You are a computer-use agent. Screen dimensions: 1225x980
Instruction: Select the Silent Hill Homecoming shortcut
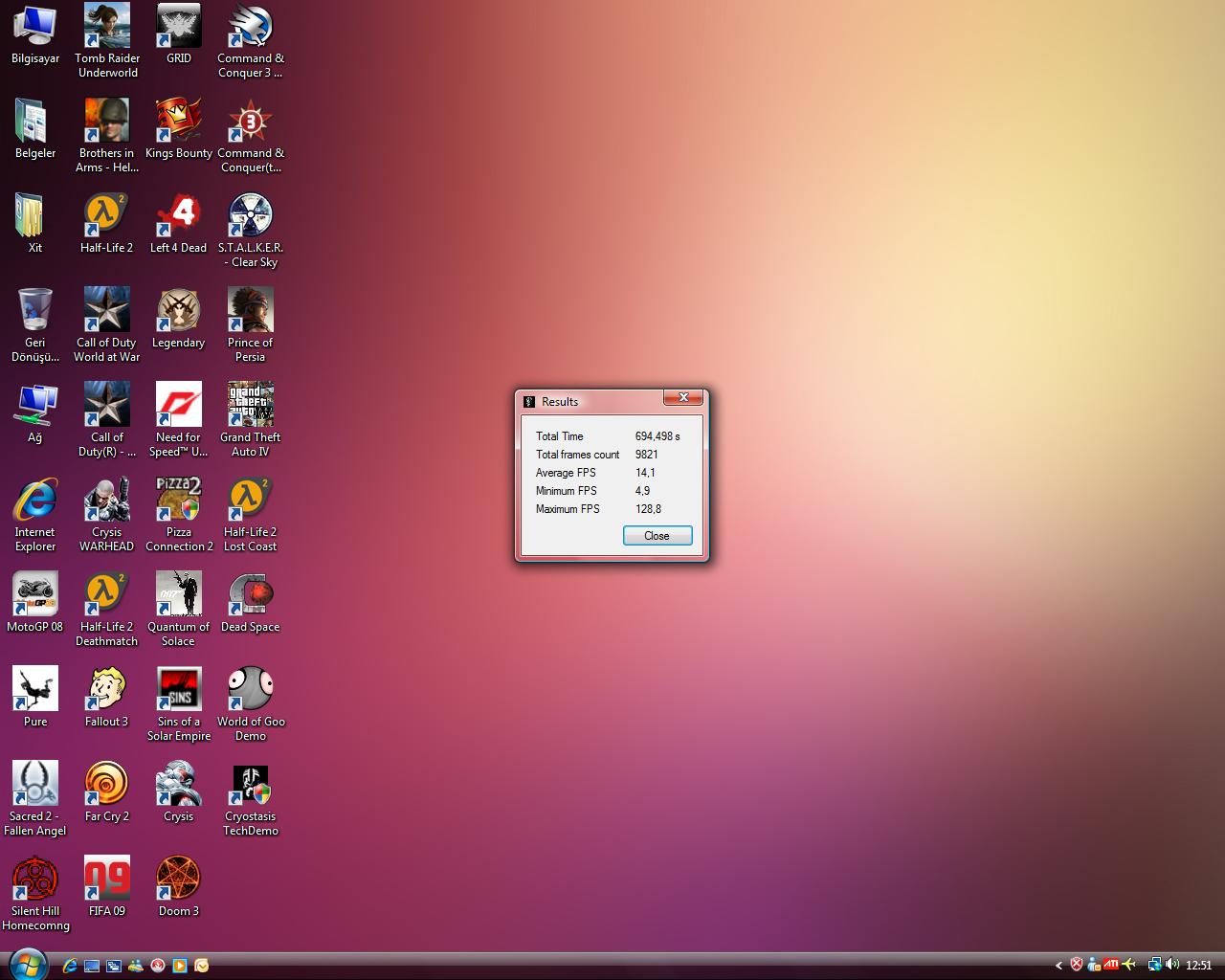pyautogui.click(x=35, y=893)
